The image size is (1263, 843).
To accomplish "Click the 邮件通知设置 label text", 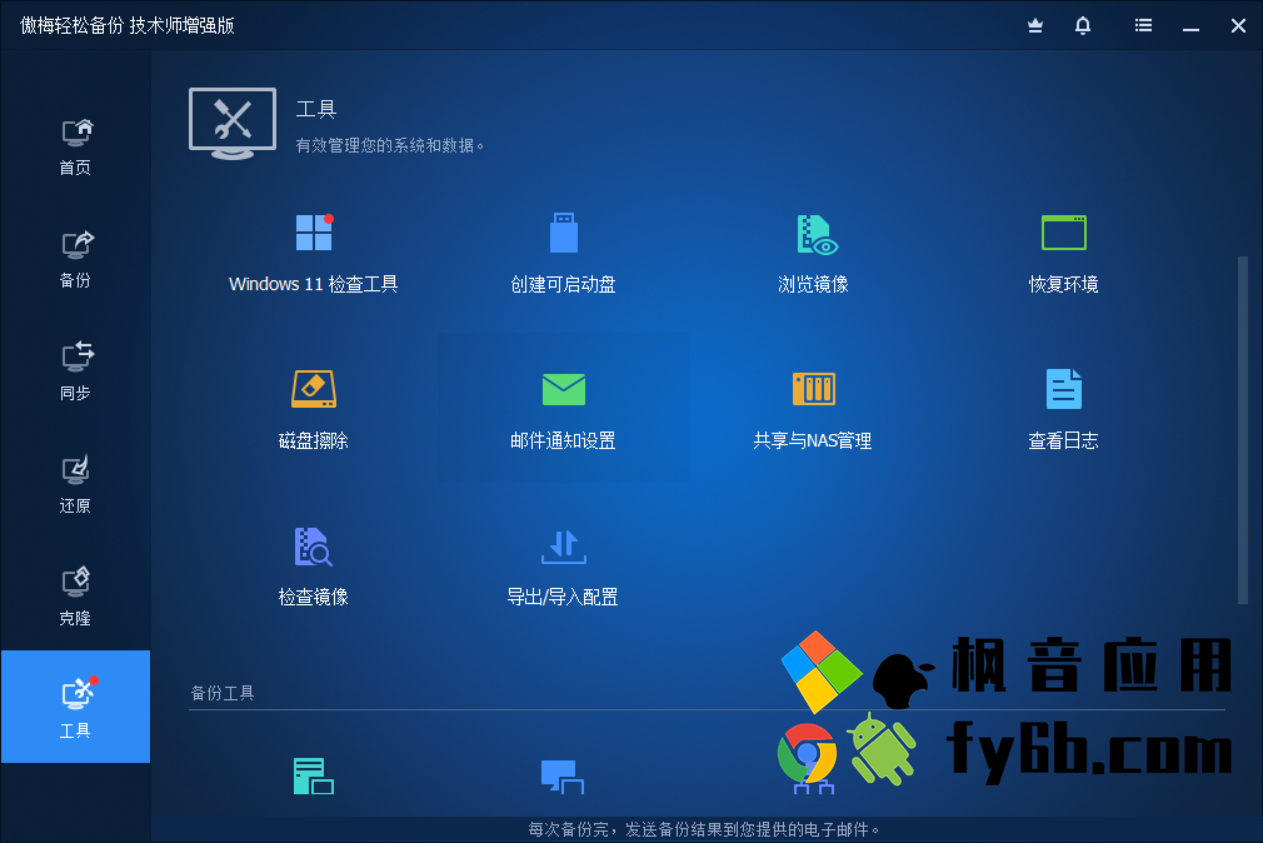I will click(x=563, y=441).
